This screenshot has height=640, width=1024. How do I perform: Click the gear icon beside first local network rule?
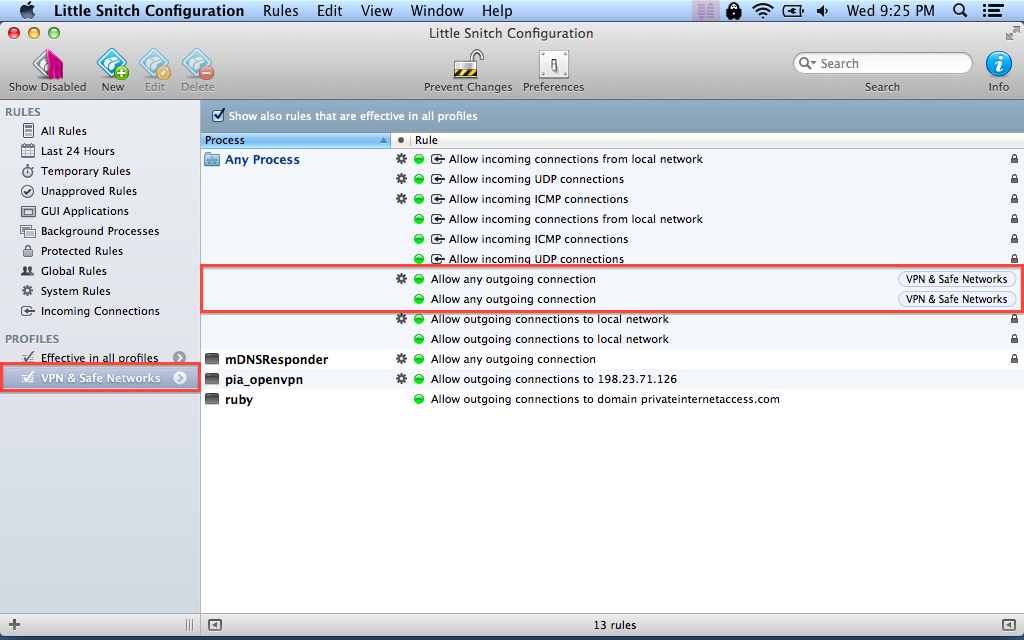(x=401, y=159)
